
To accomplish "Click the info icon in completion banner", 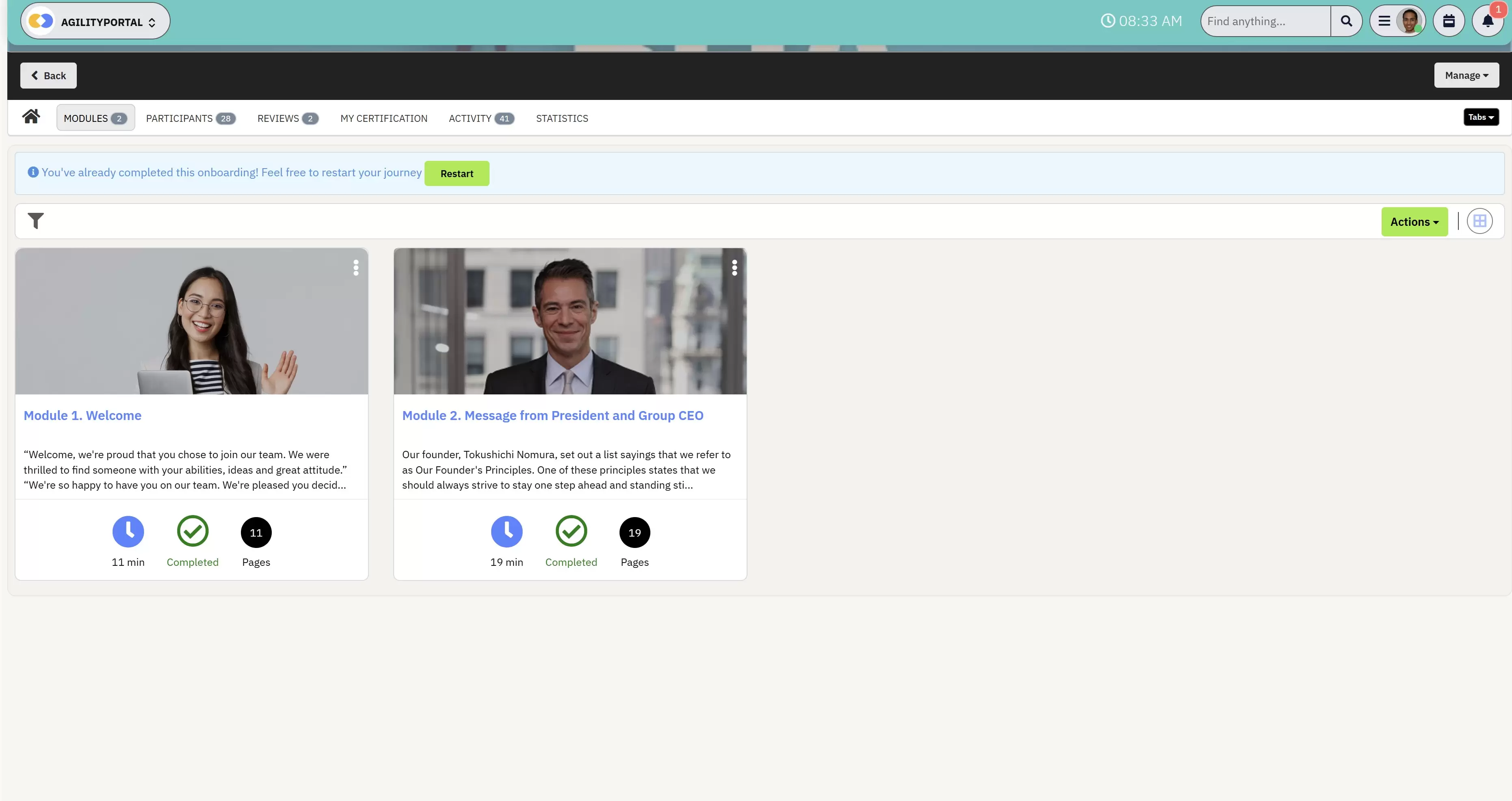I will [x=33, y=172].
